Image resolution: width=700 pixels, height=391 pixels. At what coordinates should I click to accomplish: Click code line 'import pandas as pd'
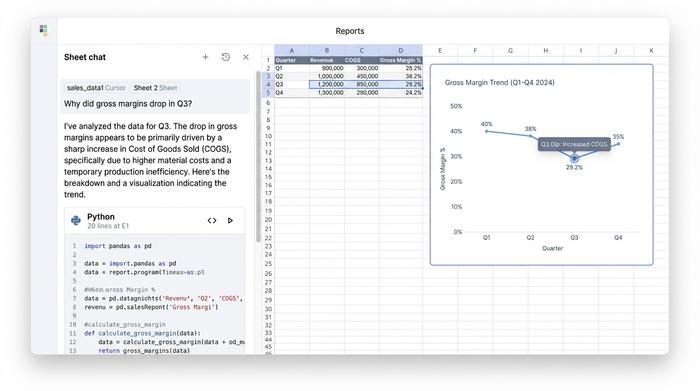[x=118, y=246]
